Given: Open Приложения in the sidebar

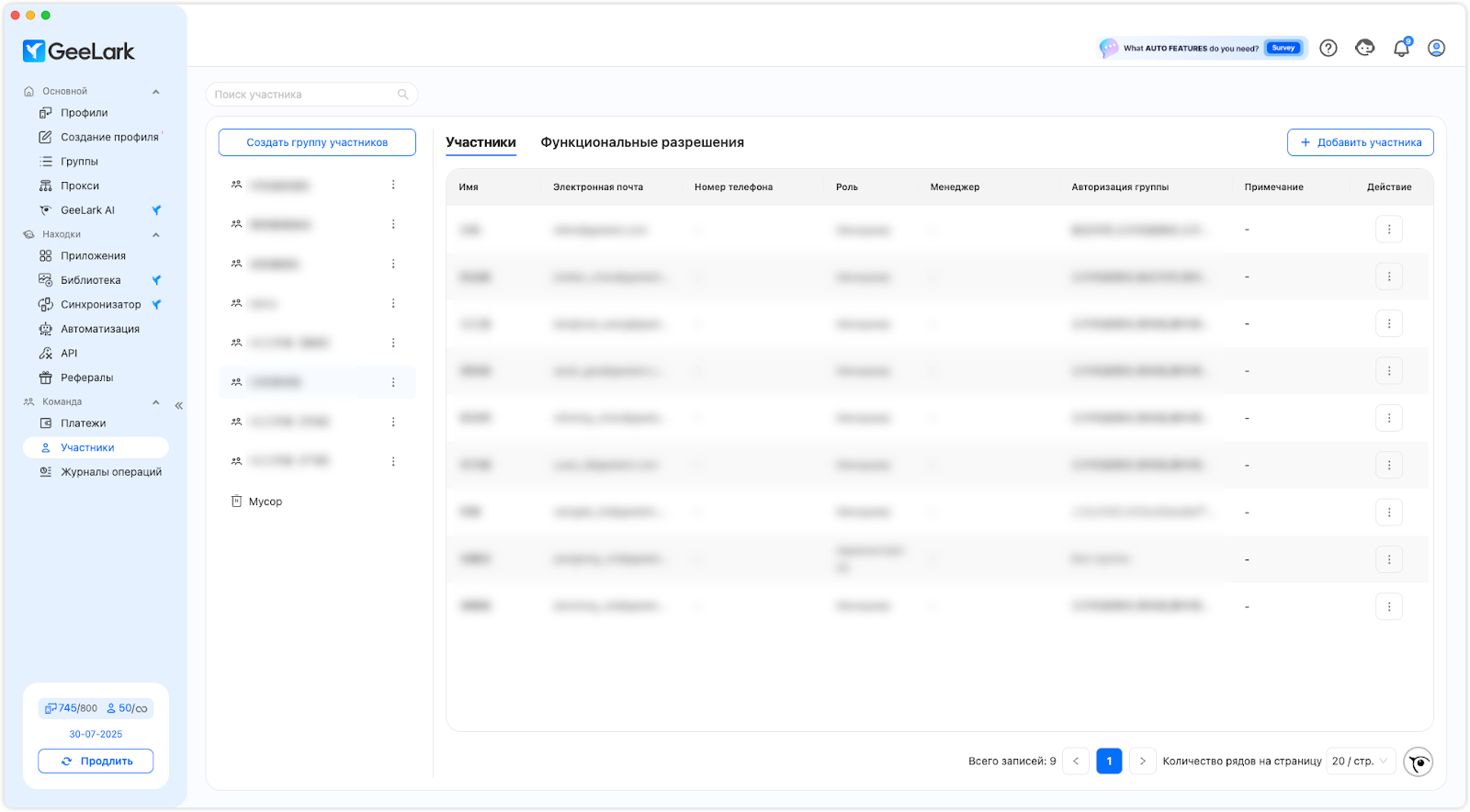Looking at the screenshot, I should click(x=93, y=256).
